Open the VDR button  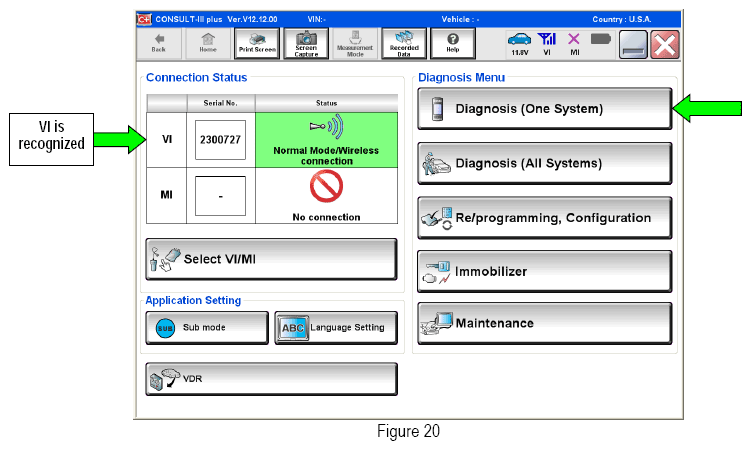pyautogui.click(x=271, y=379)
